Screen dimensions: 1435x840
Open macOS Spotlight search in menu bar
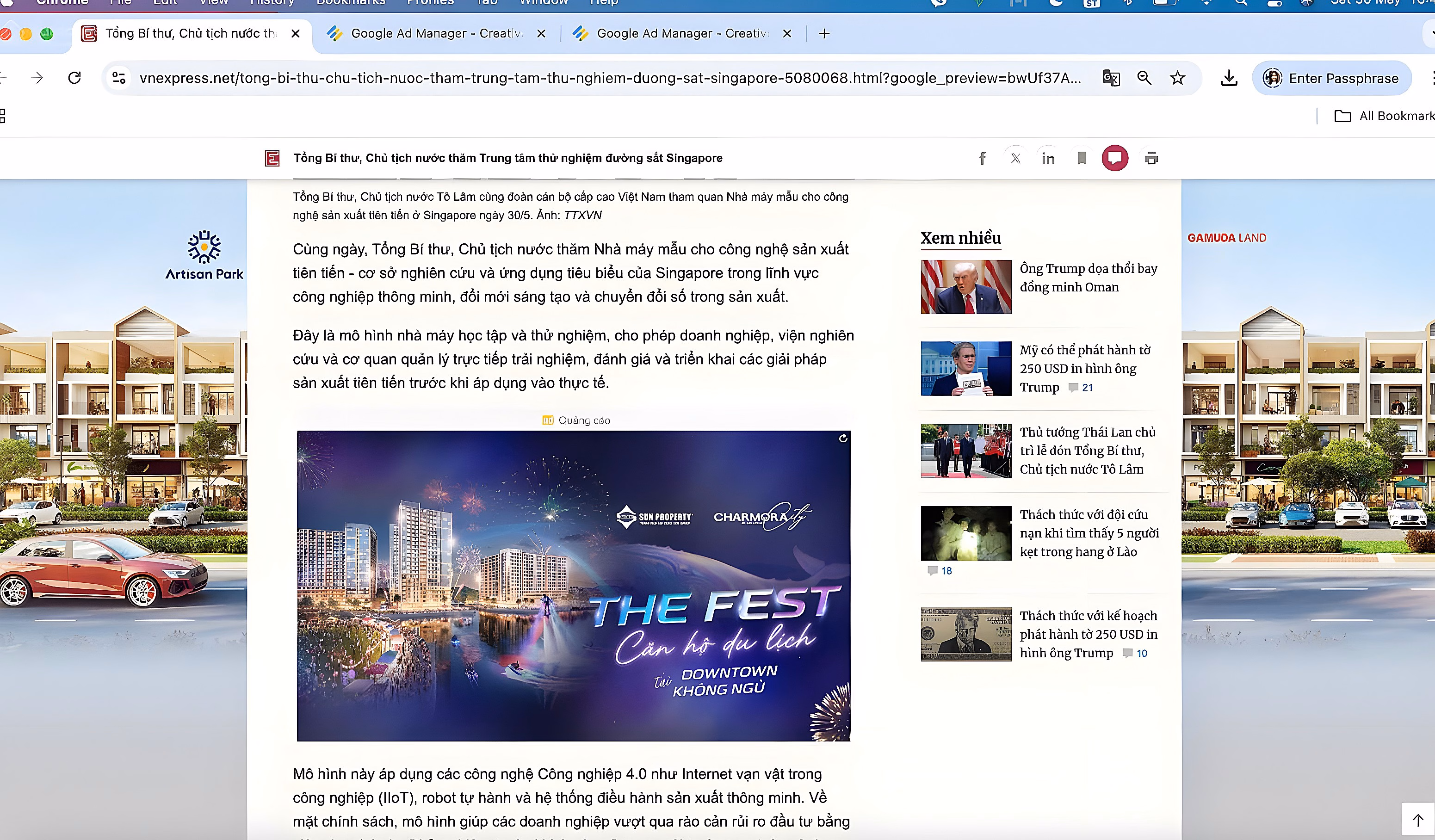click(x=1240, y=3)
